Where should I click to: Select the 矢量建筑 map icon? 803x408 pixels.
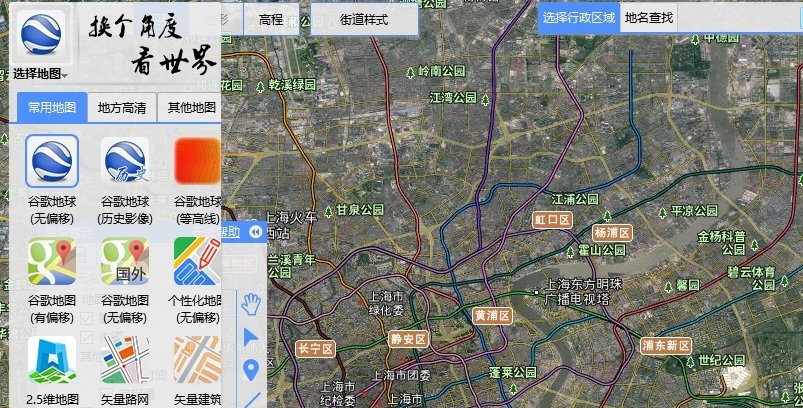197,360
